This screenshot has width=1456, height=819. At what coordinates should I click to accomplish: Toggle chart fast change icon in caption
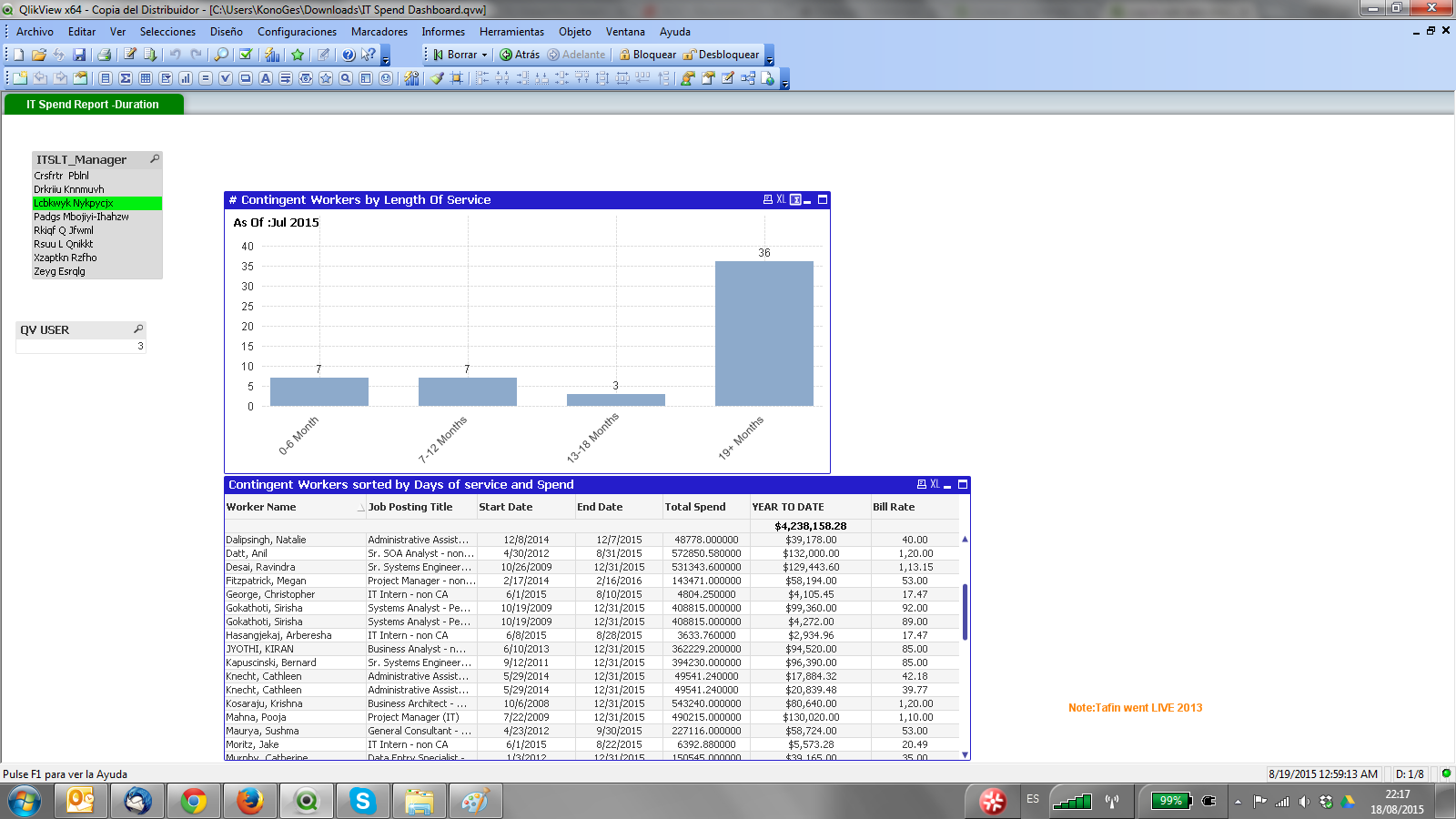point(795,199)
